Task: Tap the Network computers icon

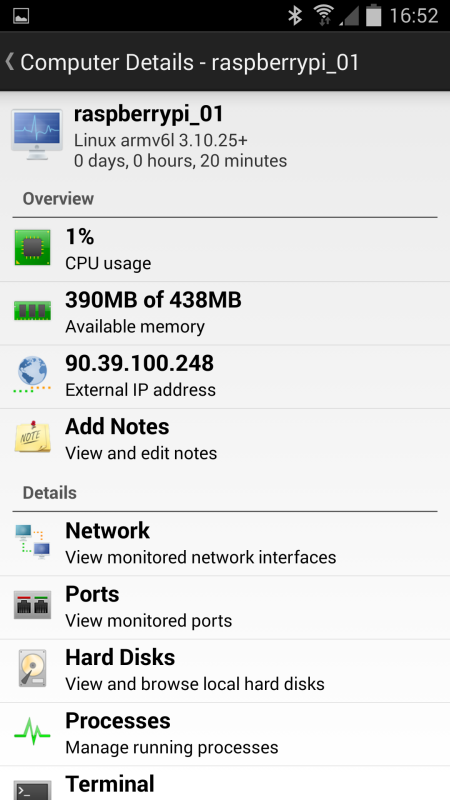Action: coord(32,541)
